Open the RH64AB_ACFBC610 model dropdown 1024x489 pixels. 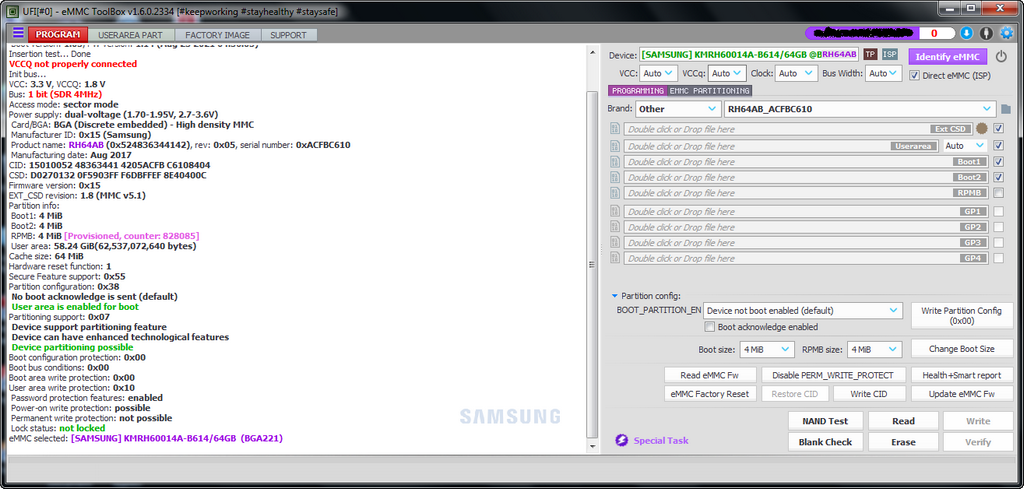(x=860, y=109)
